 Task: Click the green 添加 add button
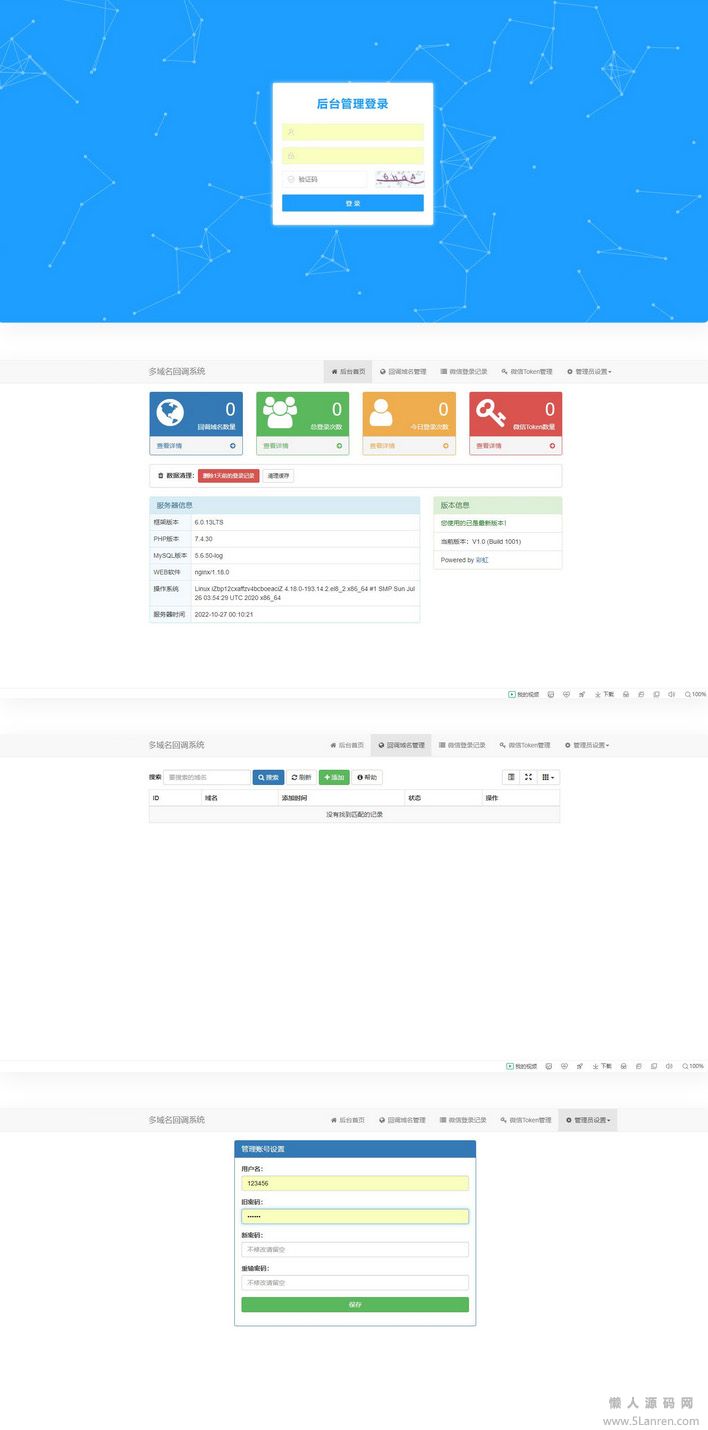[334, 777]
